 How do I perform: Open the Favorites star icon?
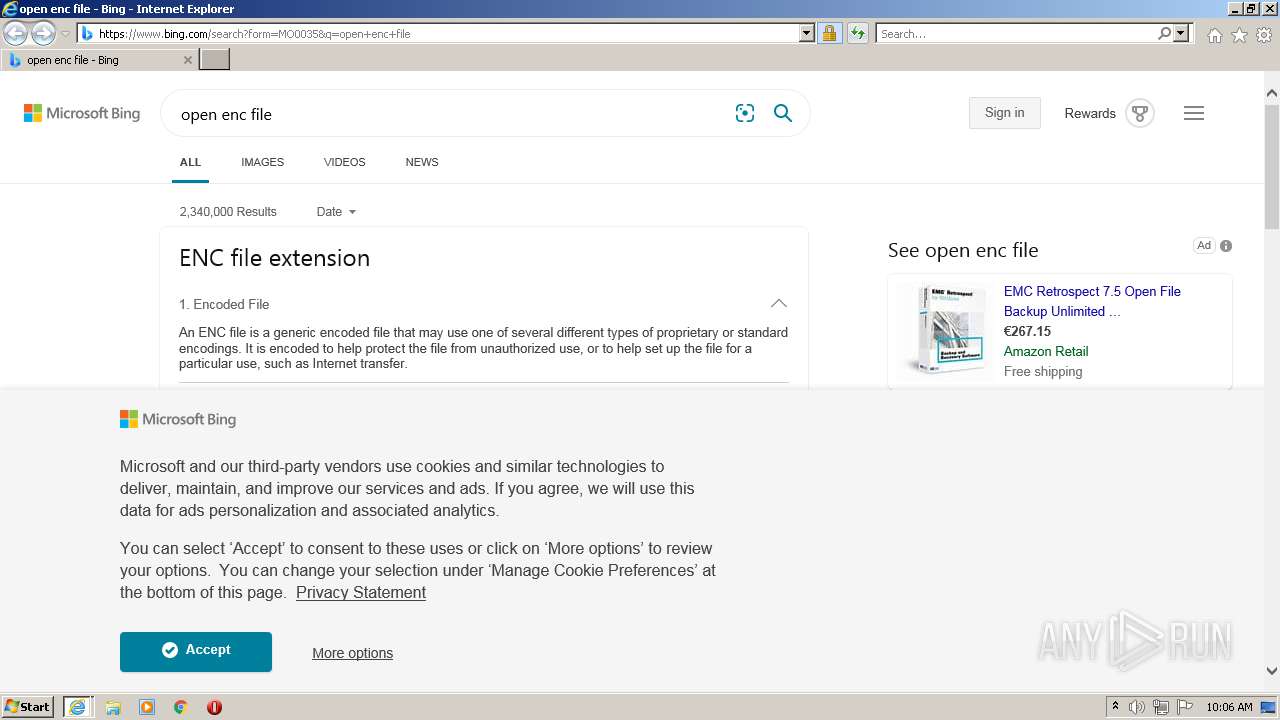(1239, 35)
